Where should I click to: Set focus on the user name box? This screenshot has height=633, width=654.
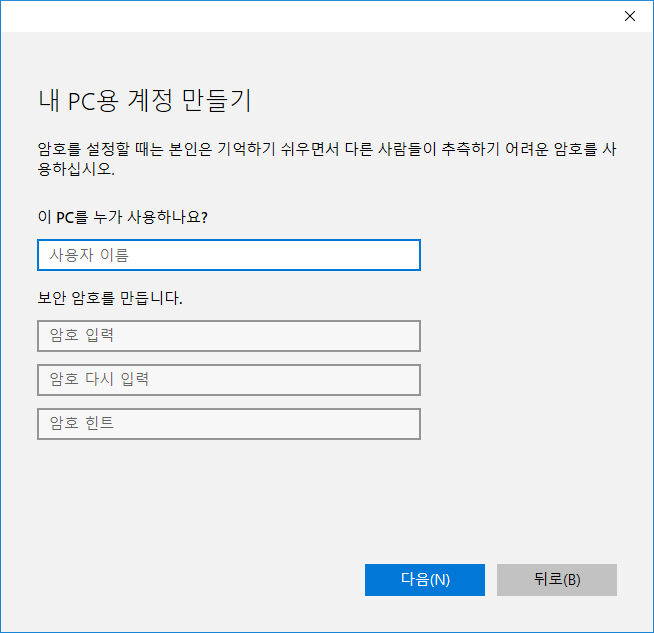(228, 255)
